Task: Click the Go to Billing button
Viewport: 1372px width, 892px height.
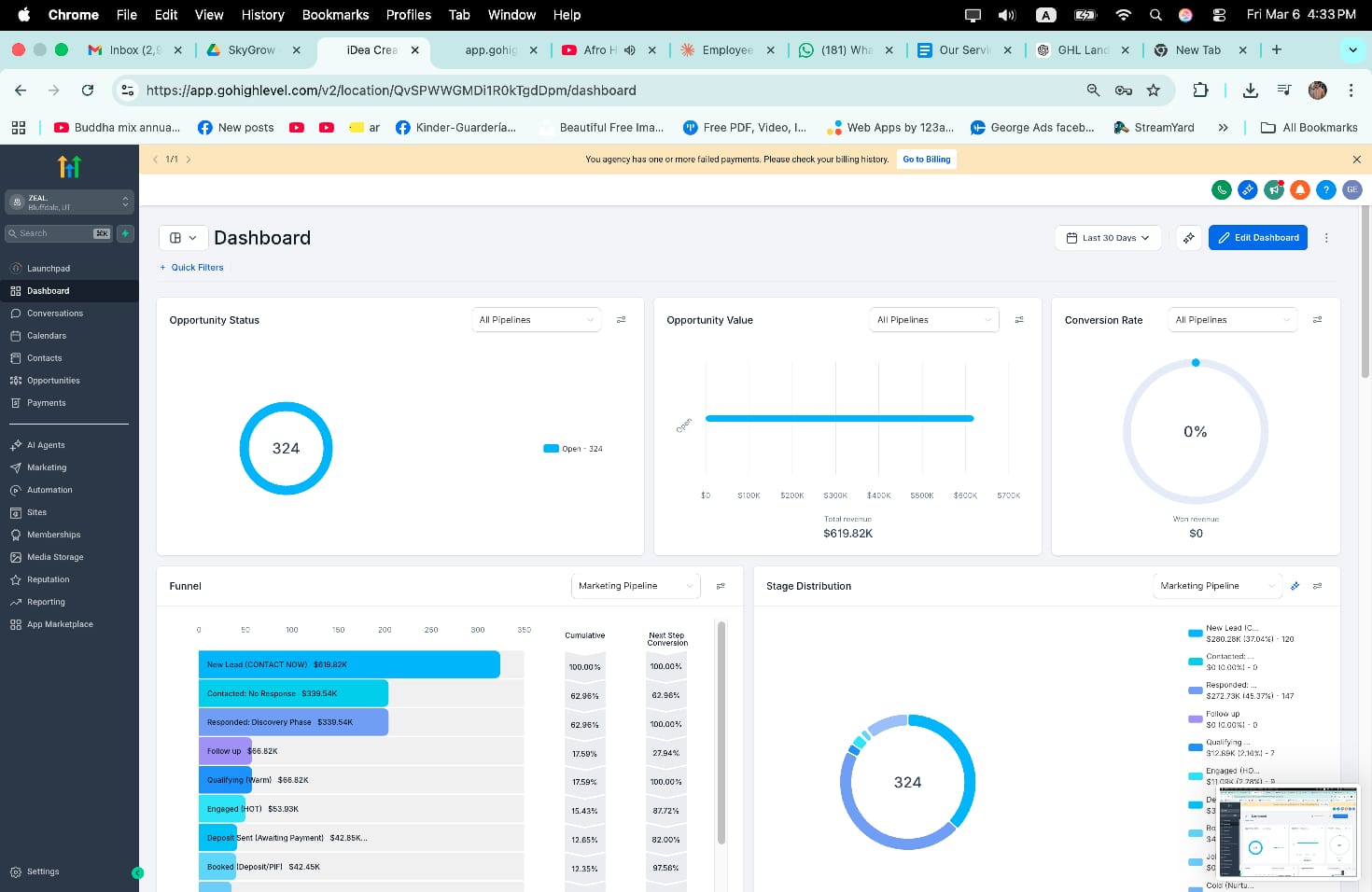Action: 926,159
